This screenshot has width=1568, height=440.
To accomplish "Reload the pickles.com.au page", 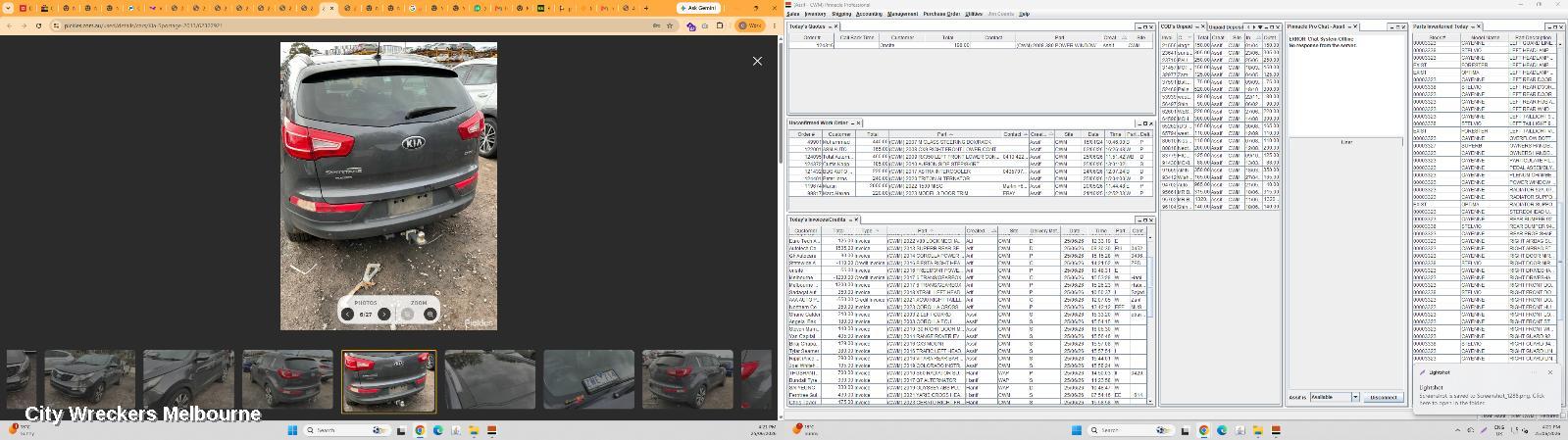I will point(38,25).
